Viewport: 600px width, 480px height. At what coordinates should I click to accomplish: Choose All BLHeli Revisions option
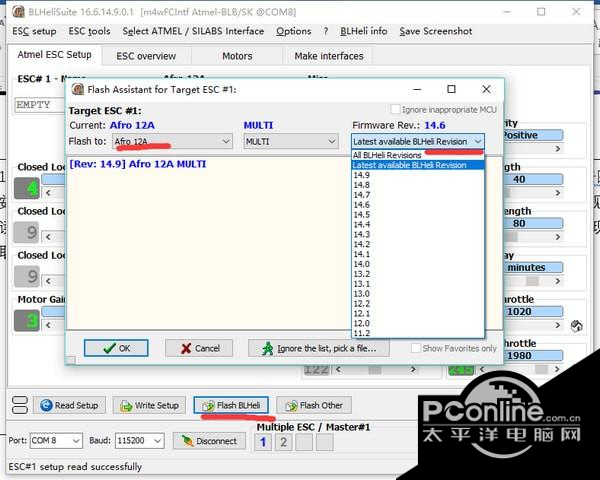[418, 155]
